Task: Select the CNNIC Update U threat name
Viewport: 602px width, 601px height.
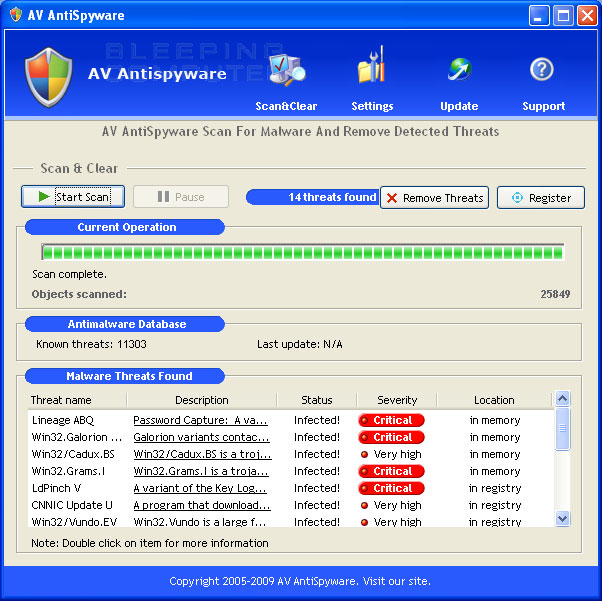Action: (x=72, y=505)
